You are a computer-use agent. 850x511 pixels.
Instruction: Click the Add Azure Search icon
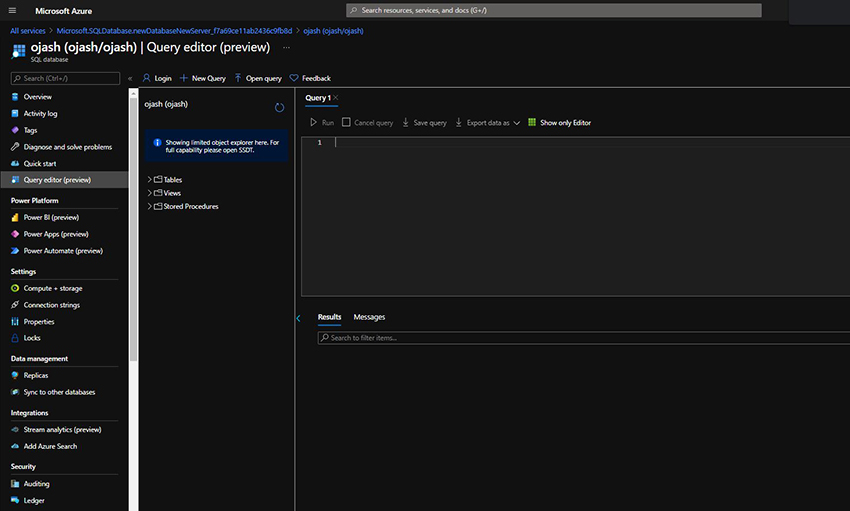(x=15, y=447)
